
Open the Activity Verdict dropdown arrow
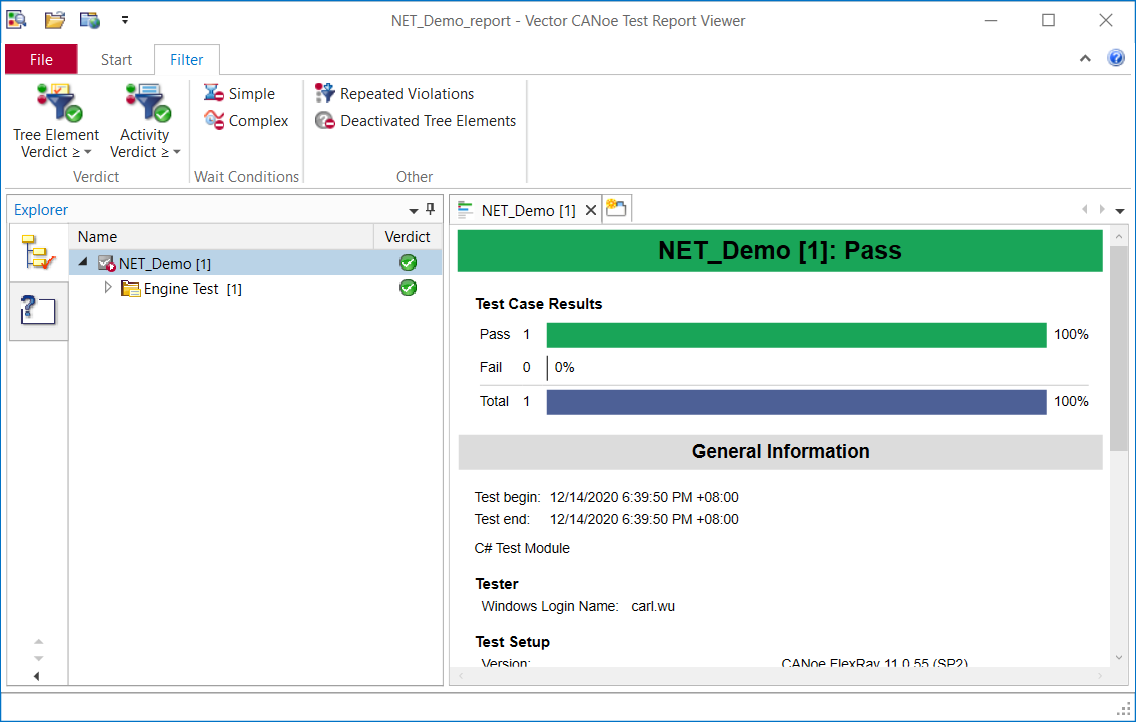pos(176,152)
